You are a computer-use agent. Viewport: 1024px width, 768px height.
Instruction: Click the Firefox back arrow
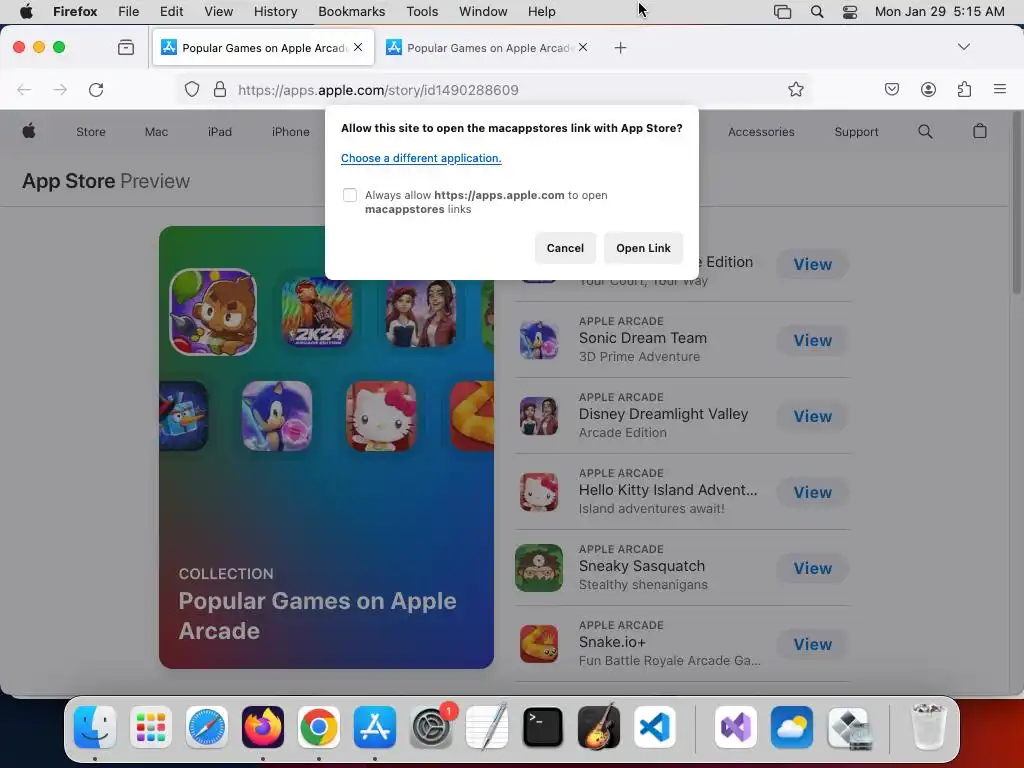24,89
